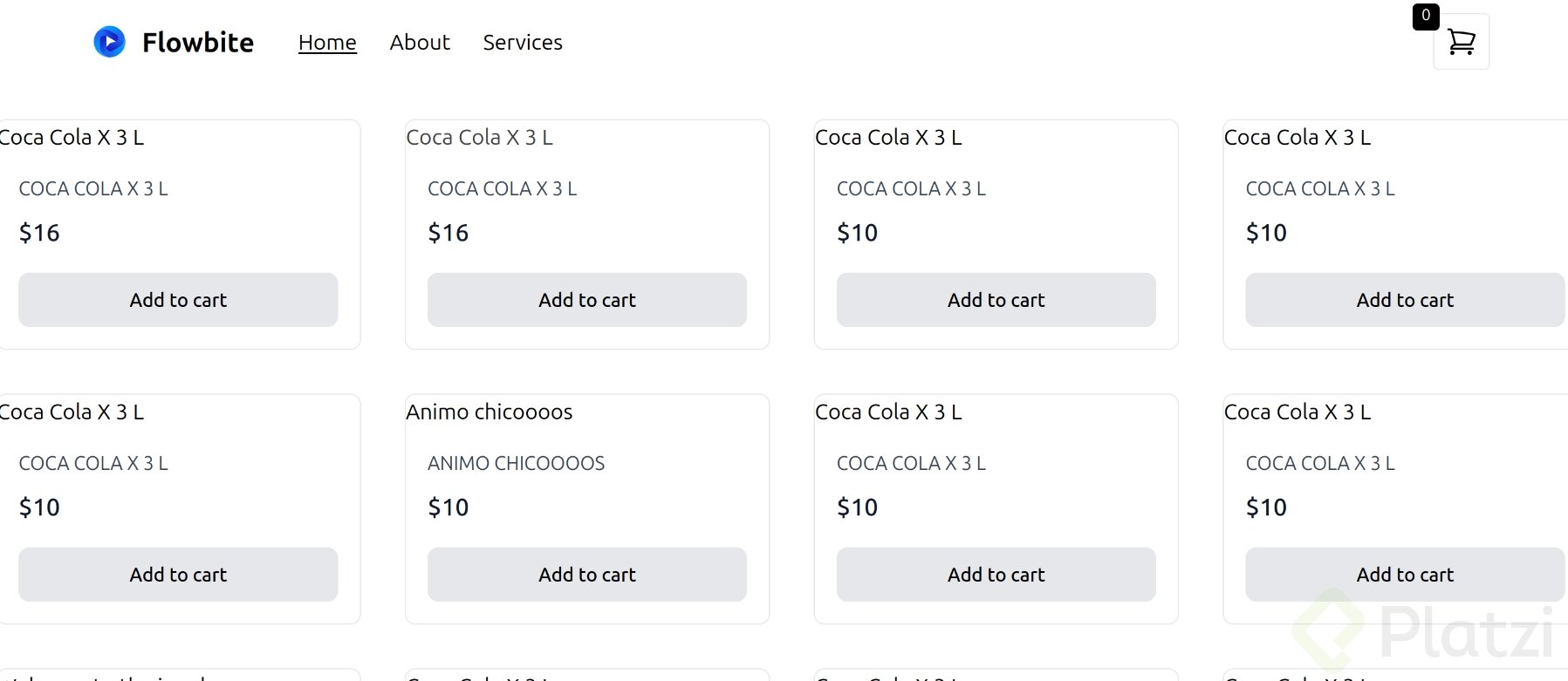Image resolution: width=1568 pixels, height=681 pixels.
Task: Click the $16 price on first product card
Action: (39, 233)
